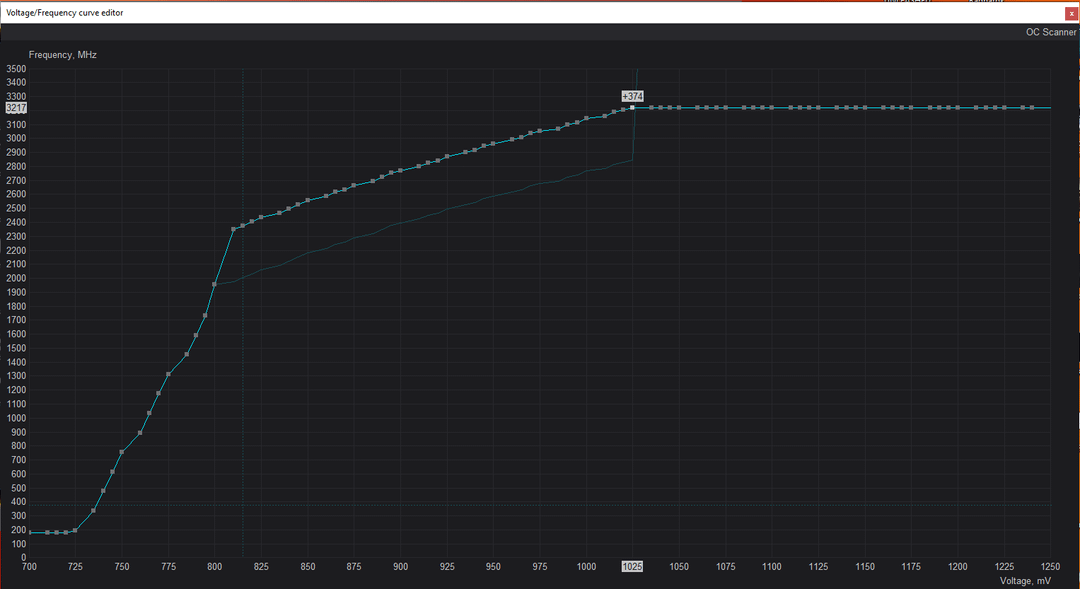Viewport: 1080px width, 589px height.
Task: Select the curve point at 775 mV
Action: point(168,374)
